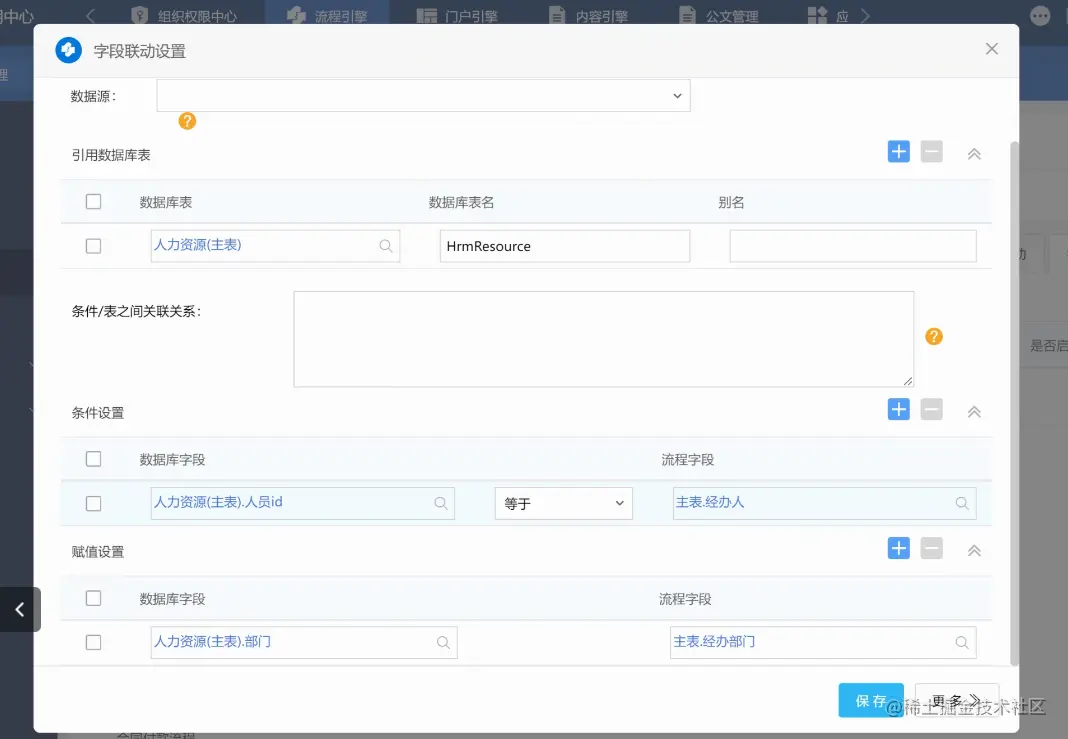Collapse the 引用数据库表 section
The height and width of the screenshot is (739, 1068).
point(974,154)
